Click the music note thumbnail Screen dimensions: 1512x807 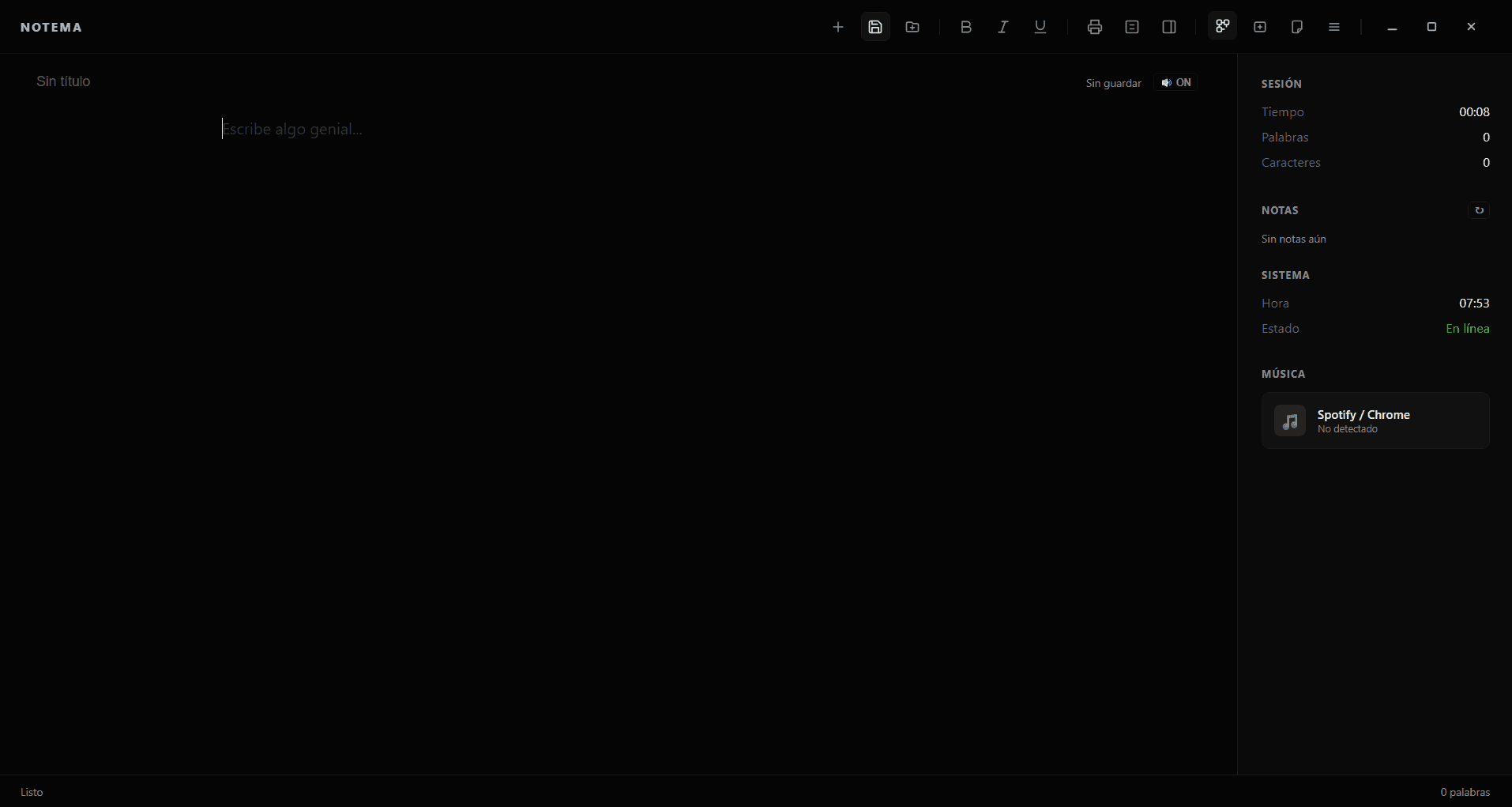pos(1291,420)
